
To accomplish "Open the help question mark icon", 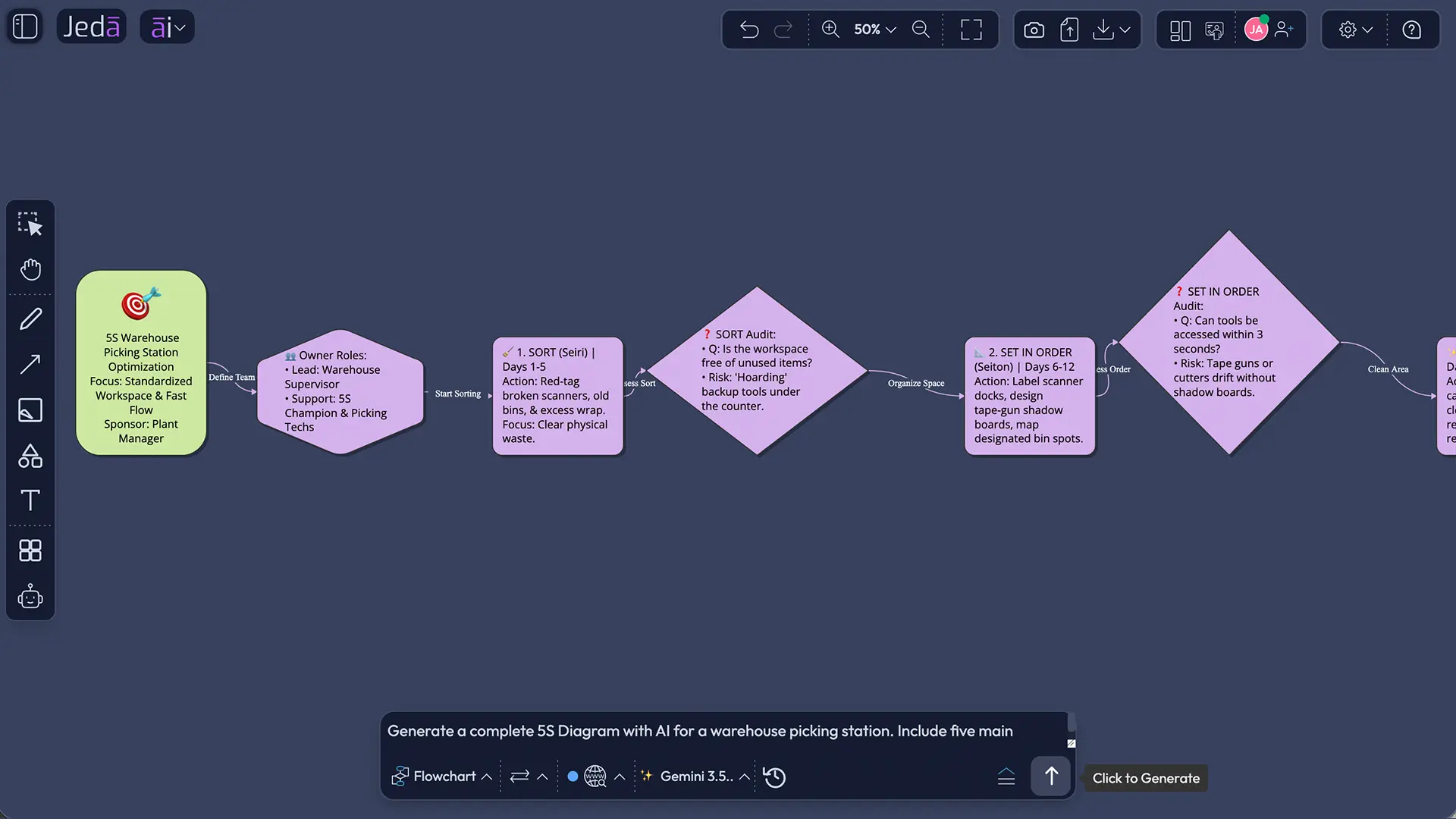I will tap(1411, 30).
